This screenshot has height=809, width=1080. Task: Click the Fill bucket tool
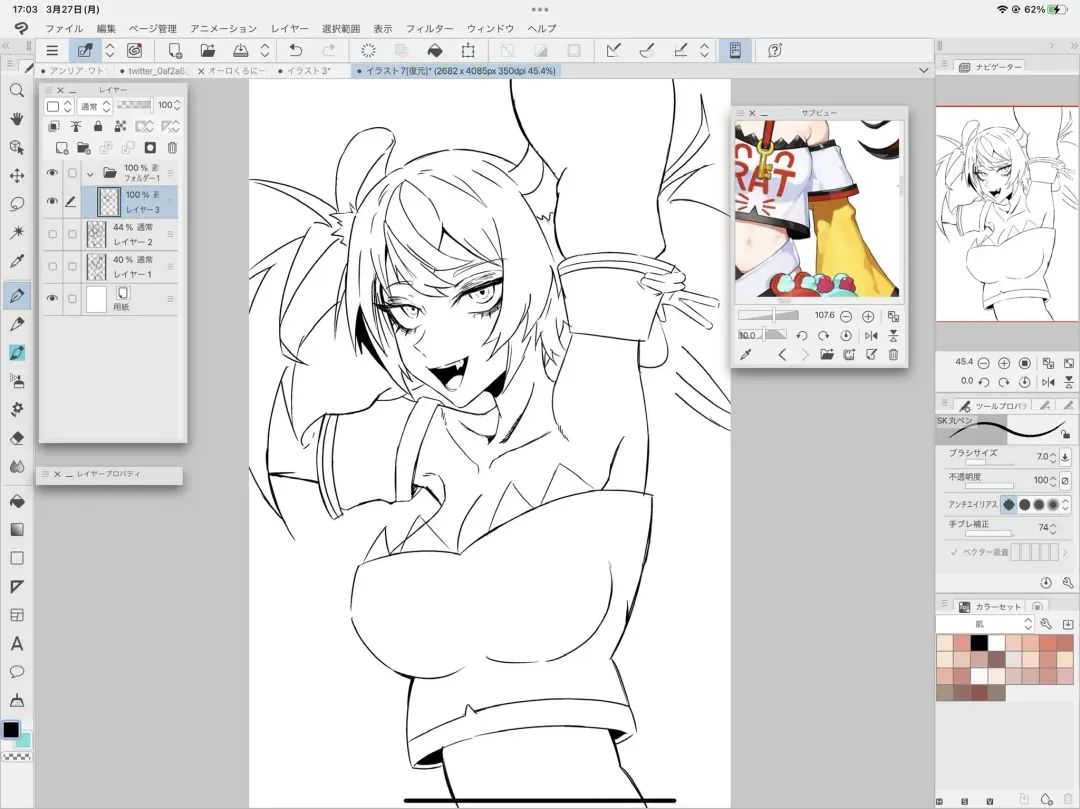[x=16, y=501]
